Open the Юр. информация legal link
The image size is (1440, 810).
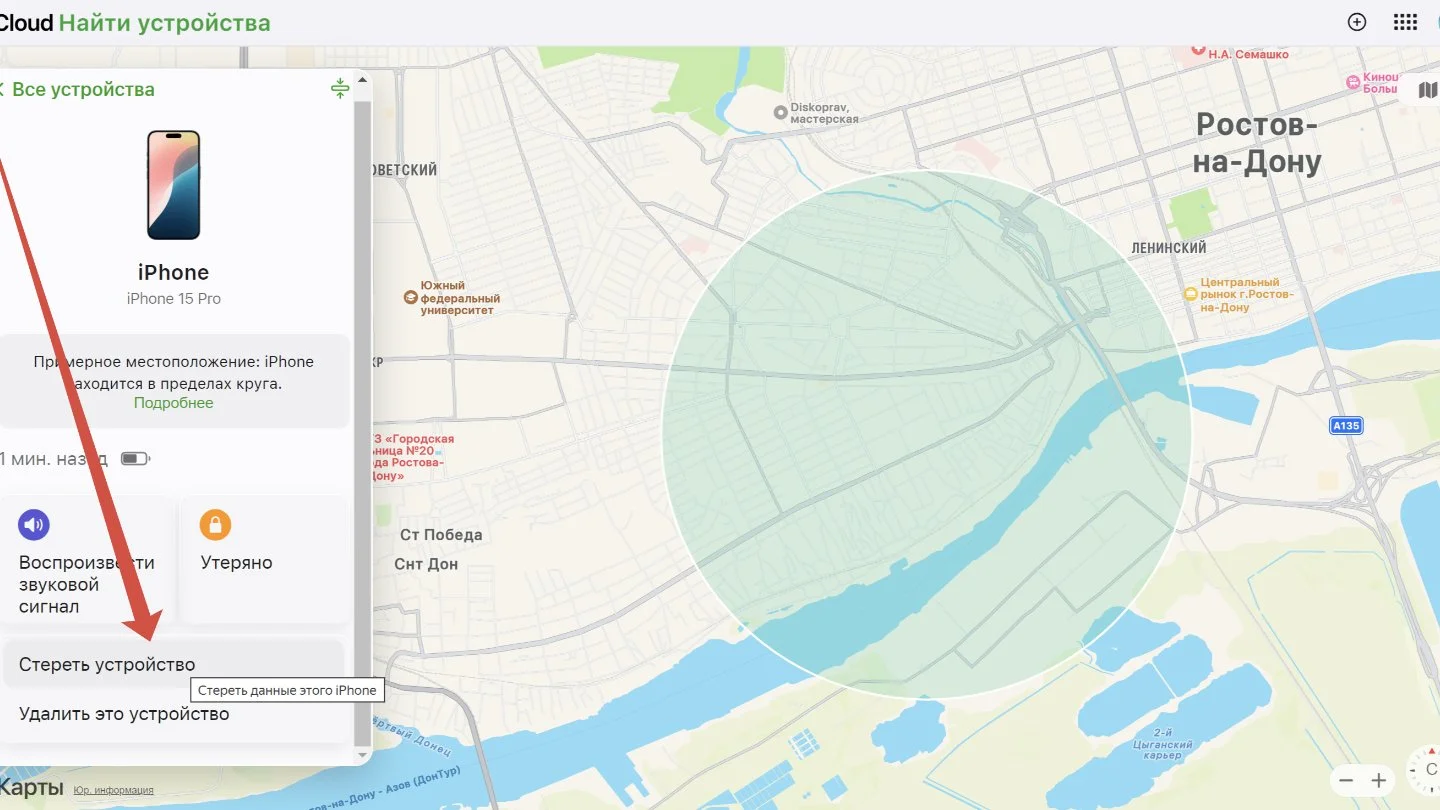tap(113, 790)
